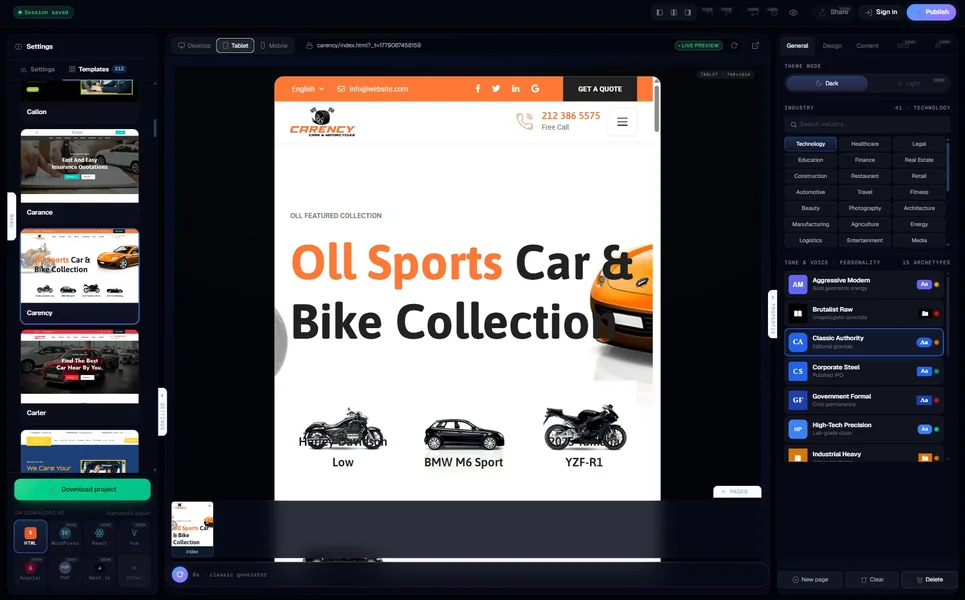965x600 pixels.
Task: Choose Brutalist Raw archetype
Action: (864, 313)
